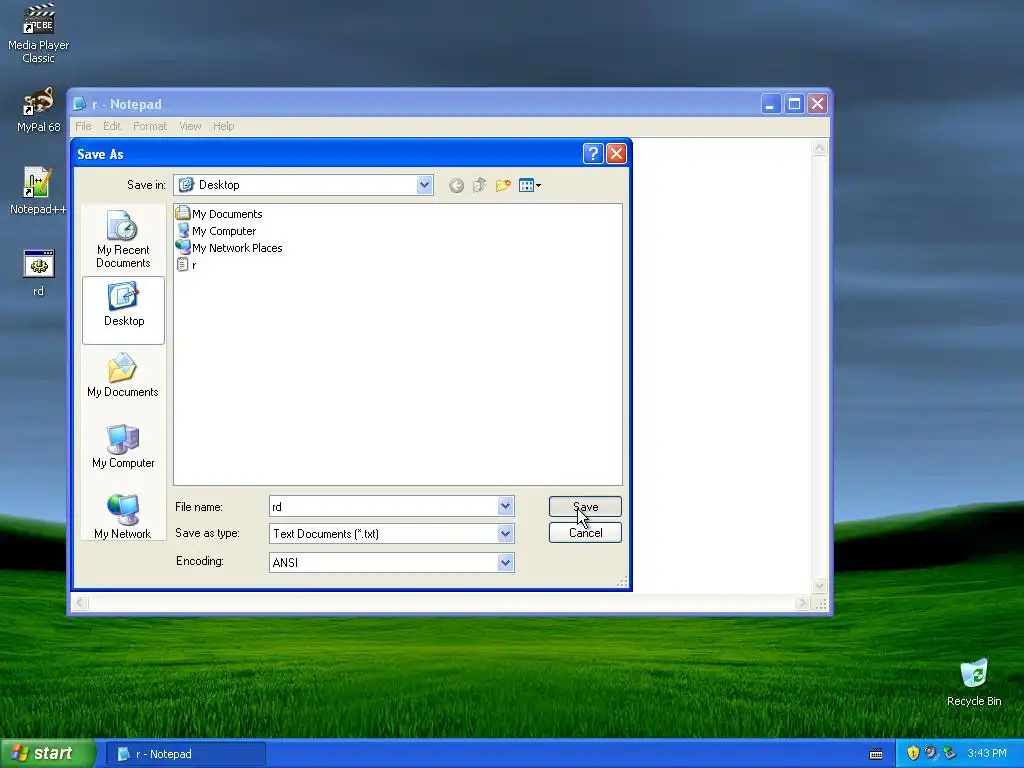Open the Windows start menu
This screenshot has height=768, width=1024.
coord(47,753)
